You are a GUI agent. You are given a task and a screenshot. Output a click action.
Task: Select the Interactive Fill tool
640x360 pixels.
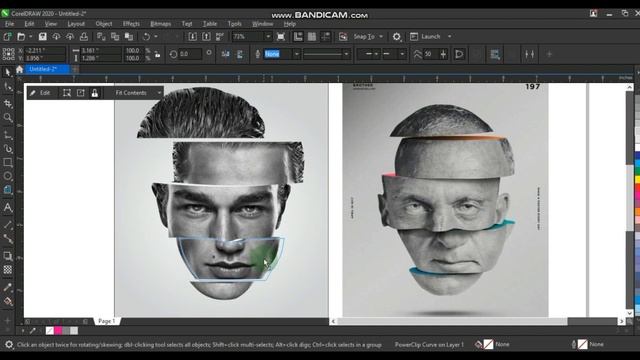pyautogui.click(x=8, y=302)
